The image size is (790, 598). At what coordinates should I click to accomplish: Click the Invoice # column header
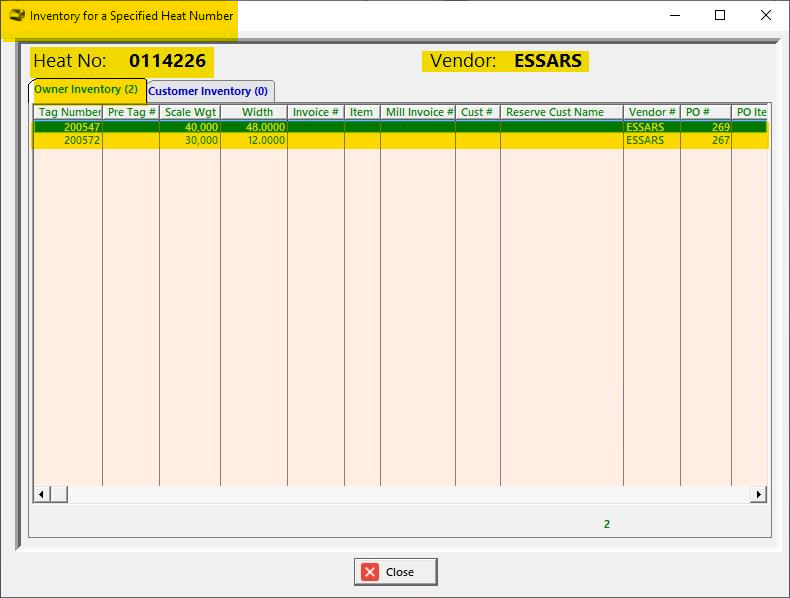click(x=316, y=112)
